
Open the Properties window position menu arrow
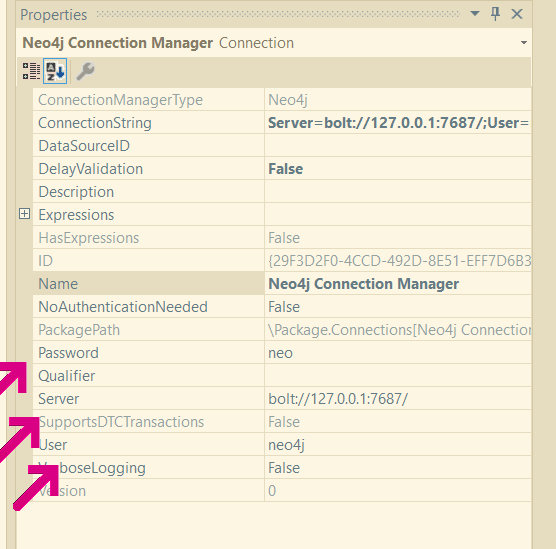pyautogui.click(x=474, y=14)
